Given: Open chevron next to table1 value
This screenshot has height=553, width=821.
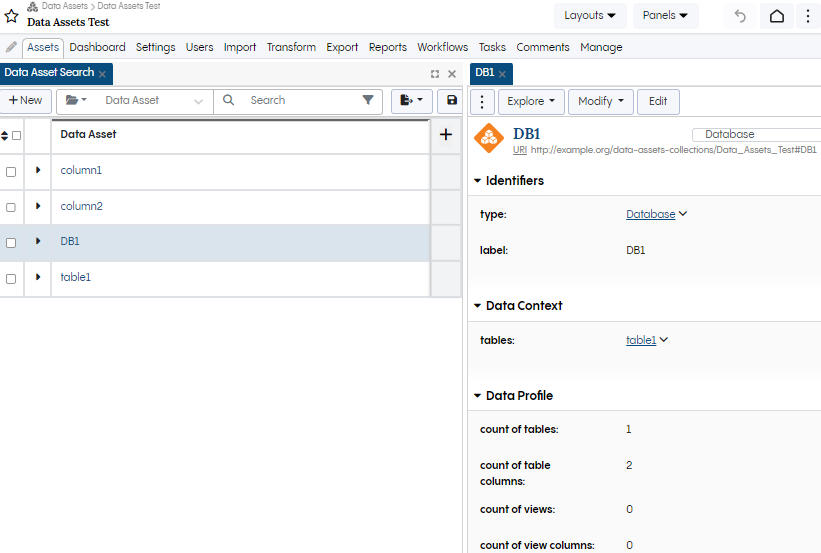Looking at the screenshot, I should click(664, 340).
